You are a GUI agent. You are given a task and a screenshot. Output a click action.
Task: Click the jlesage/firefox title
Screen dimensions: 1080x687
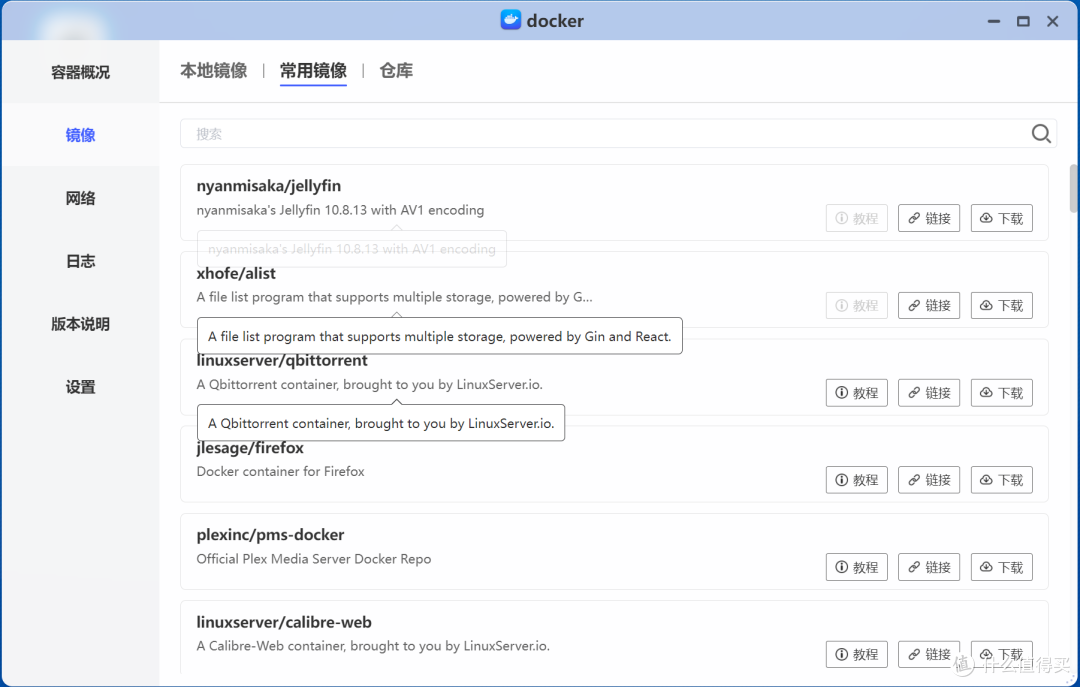[x=250, y=448]
